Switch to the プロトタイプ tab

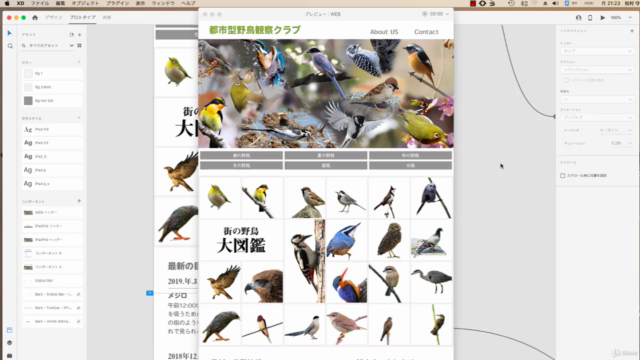coord(82,18)
